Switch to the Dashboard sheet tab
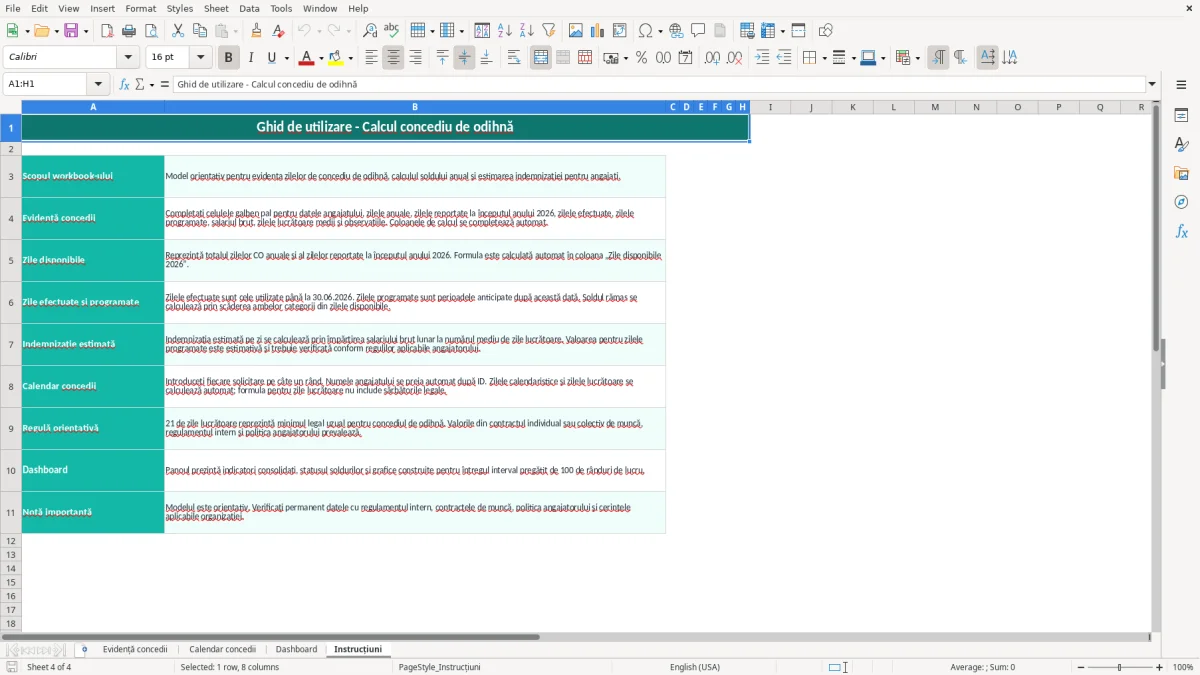Screen dimensions: 1200x675 (x=296, y=650)
